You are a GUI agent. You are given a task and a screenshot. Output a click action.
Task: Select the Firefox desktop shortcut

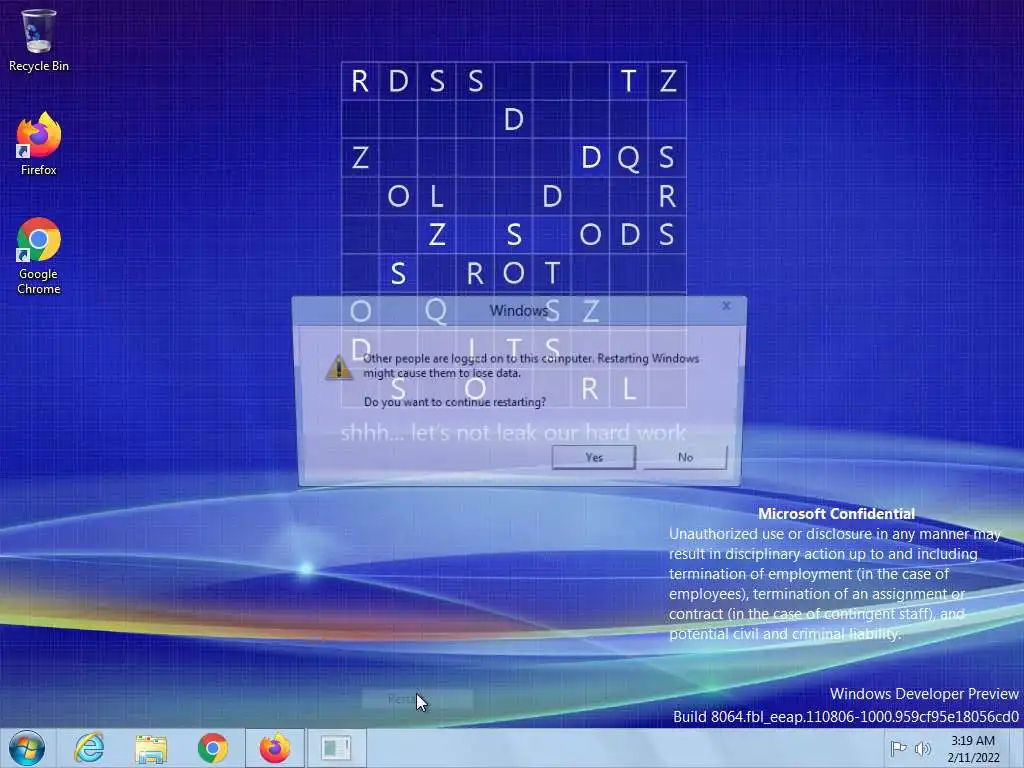pyautogui.click(x=39, y=144)
